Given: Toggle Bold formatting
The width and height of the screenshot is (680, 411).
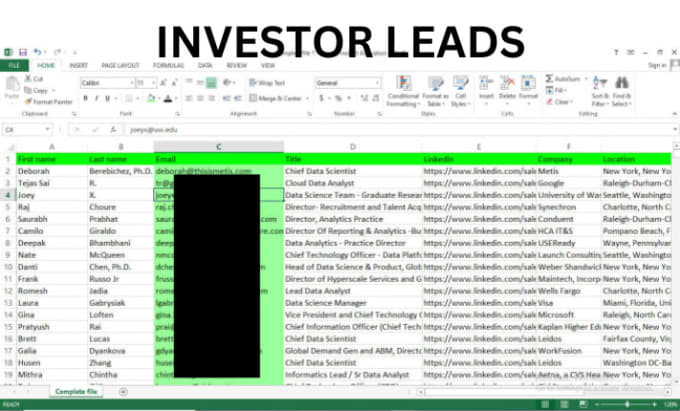Looking at the screenshot, I should [86, 98].
